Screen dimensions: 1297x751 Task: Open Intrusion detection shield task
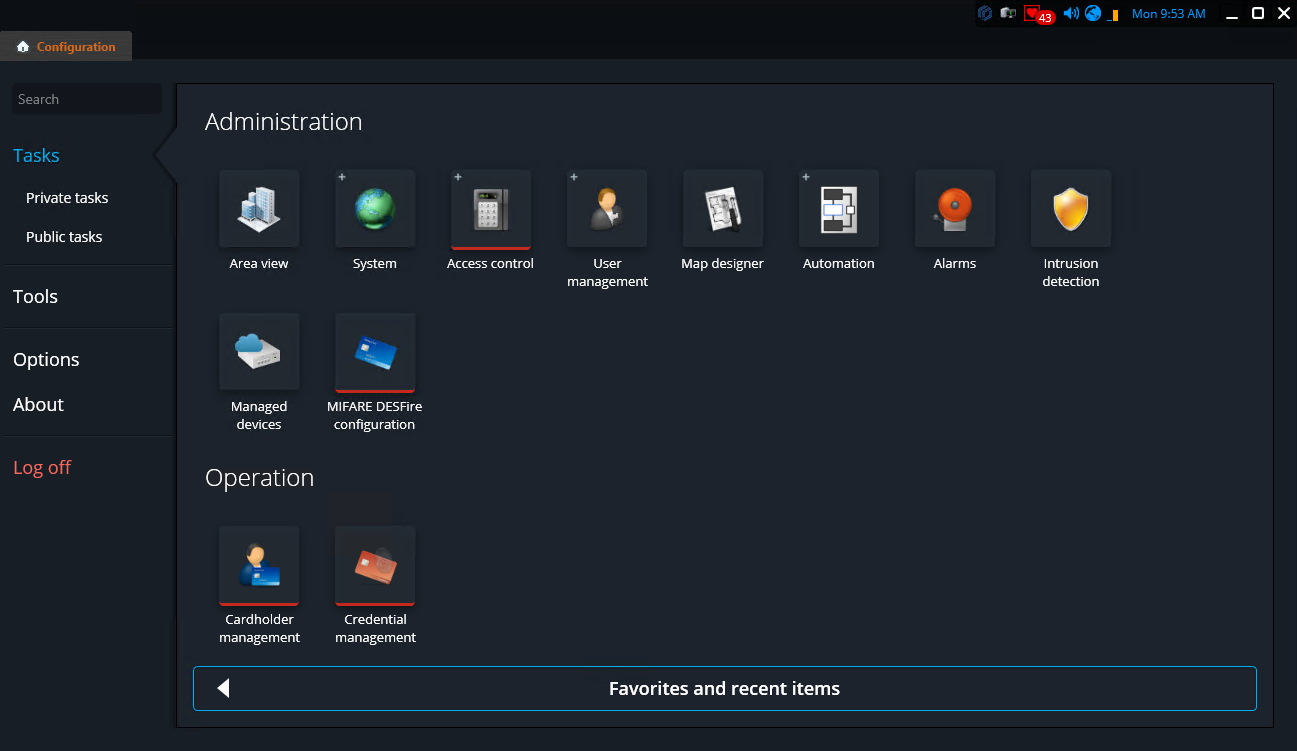[x=1071, y=209]
